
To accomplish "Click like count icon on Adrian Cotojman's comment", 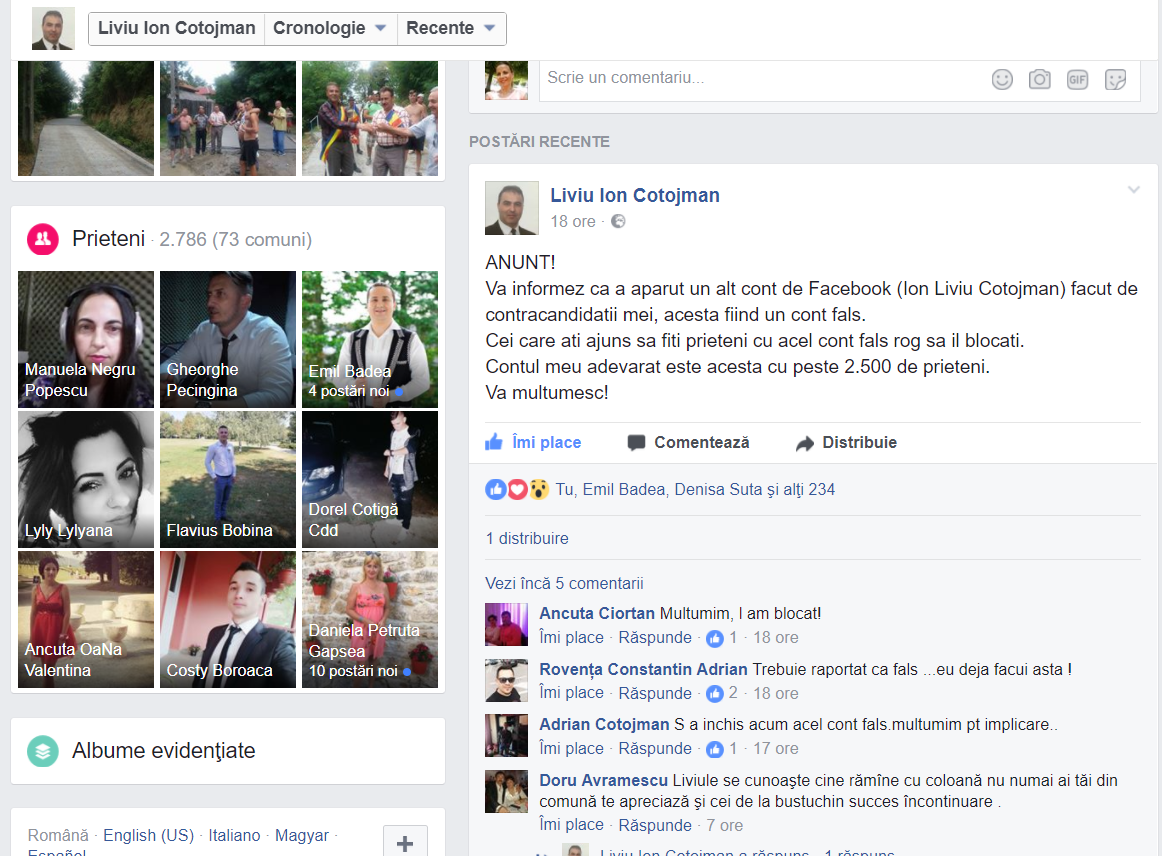I will tap(714, 749).
